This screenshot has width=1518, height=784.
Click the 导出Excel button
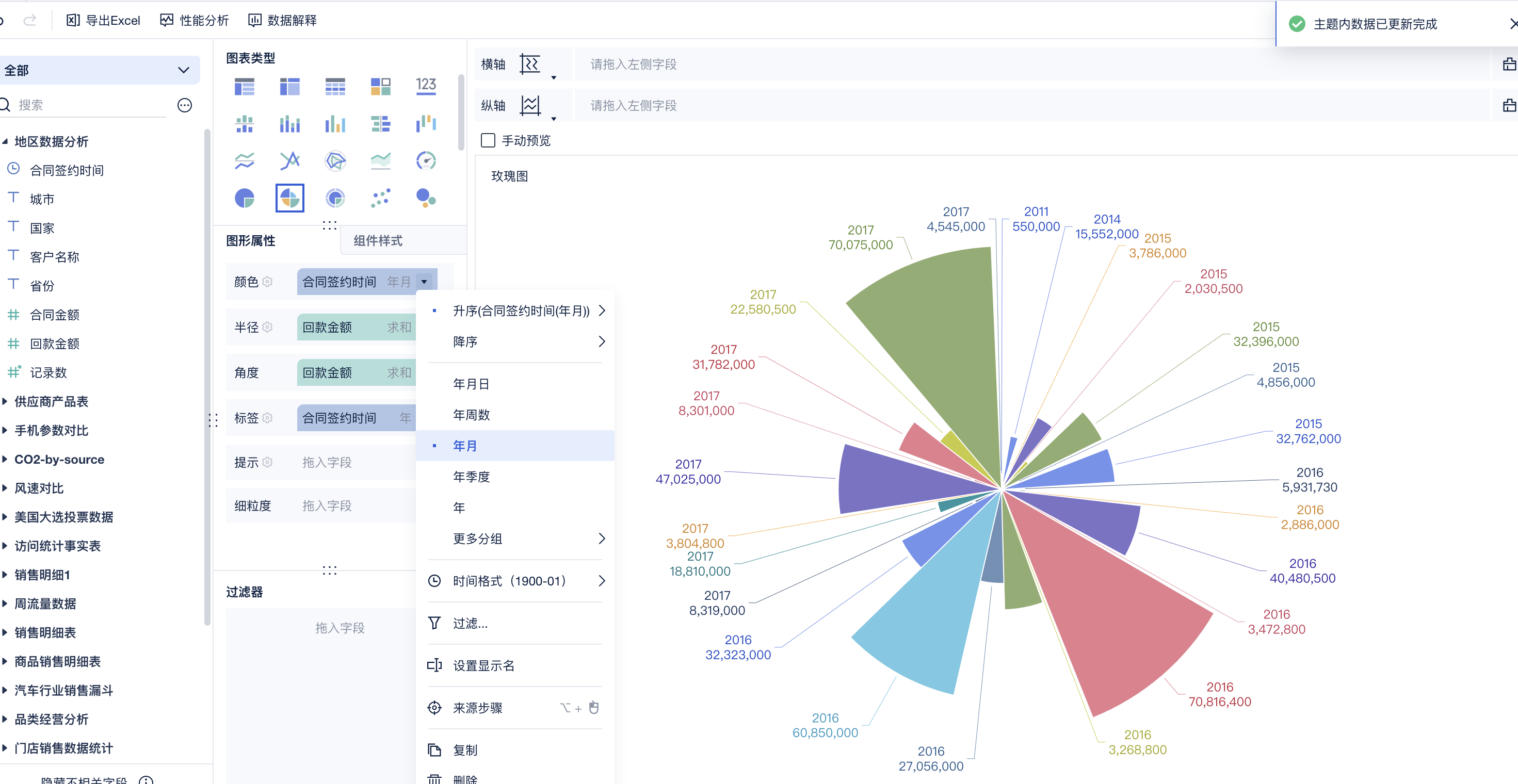tap(104, 21)
